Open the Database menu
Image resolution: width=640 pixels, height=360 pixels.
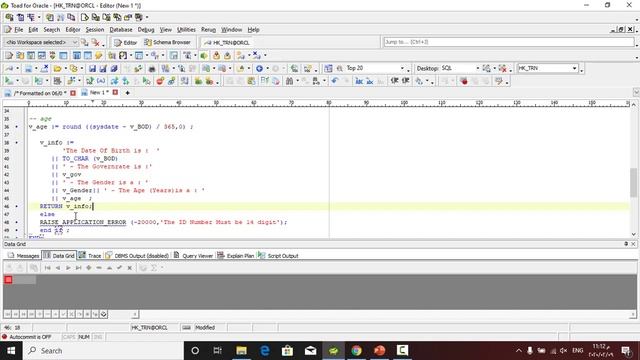pos(121,30)
